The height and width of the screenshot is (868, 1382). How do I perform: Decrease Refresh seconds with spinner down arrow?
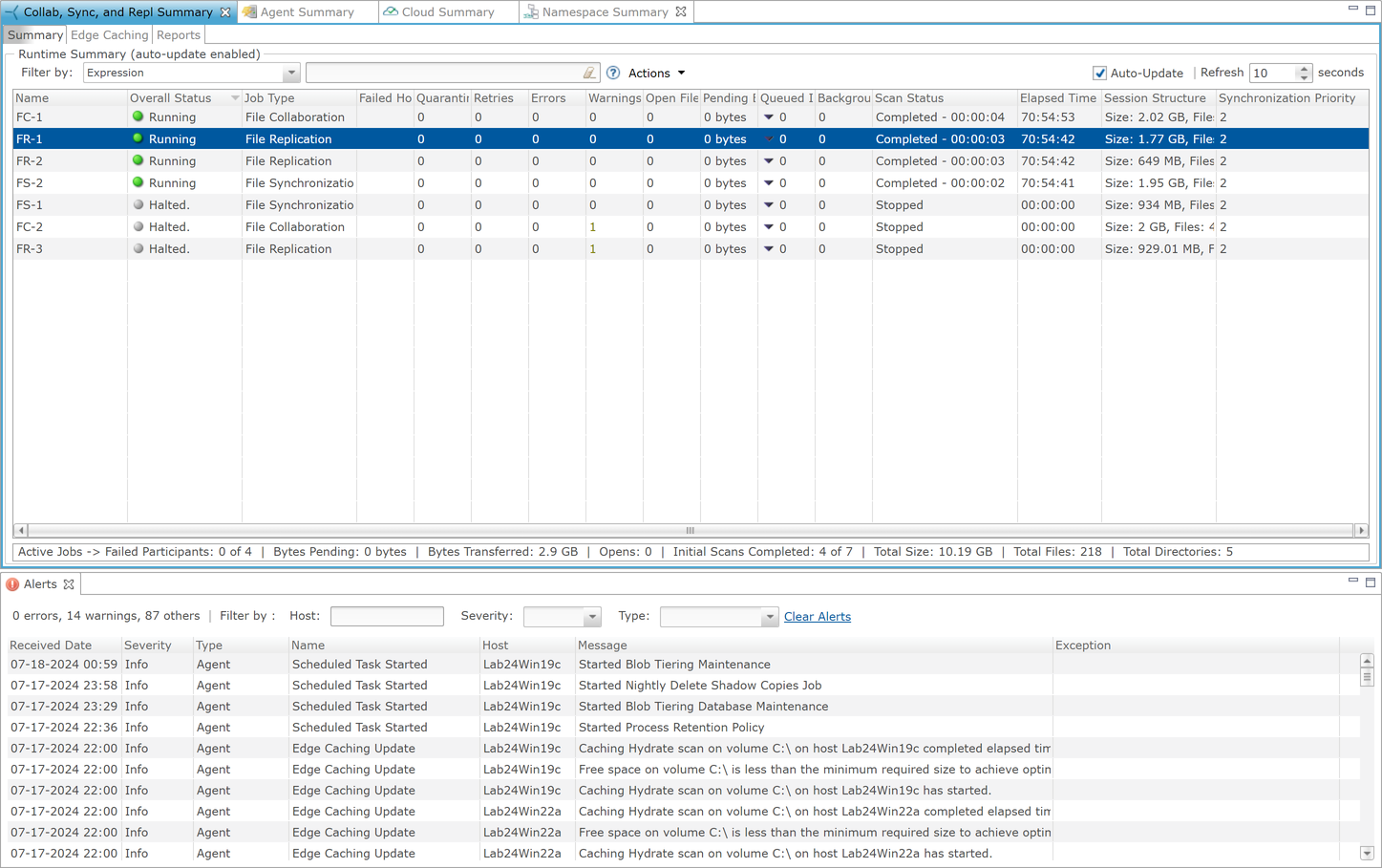coord(1304,77)
